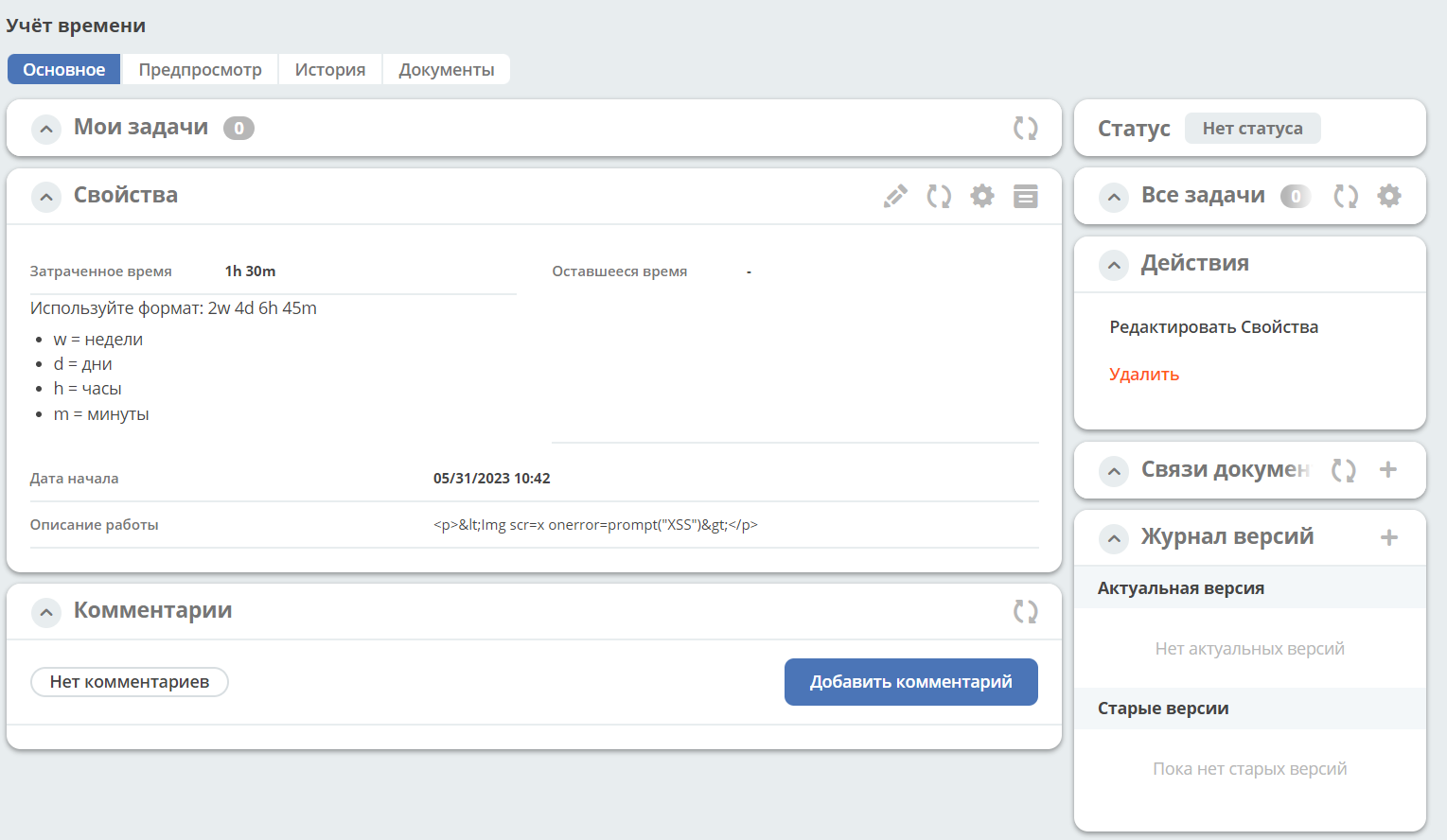Add a new version in Журнал версий
The width and height of the screenshot is (1447, 840).
coord(1389,537)
